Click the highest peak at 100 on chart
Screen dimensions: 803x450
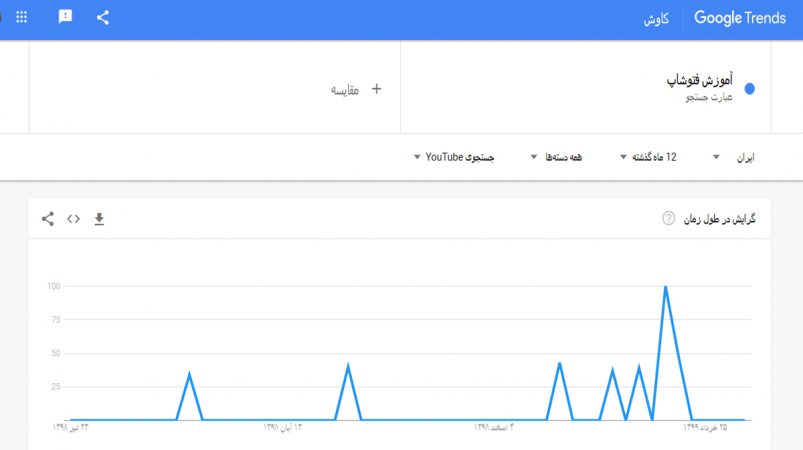tap(665, 286)
